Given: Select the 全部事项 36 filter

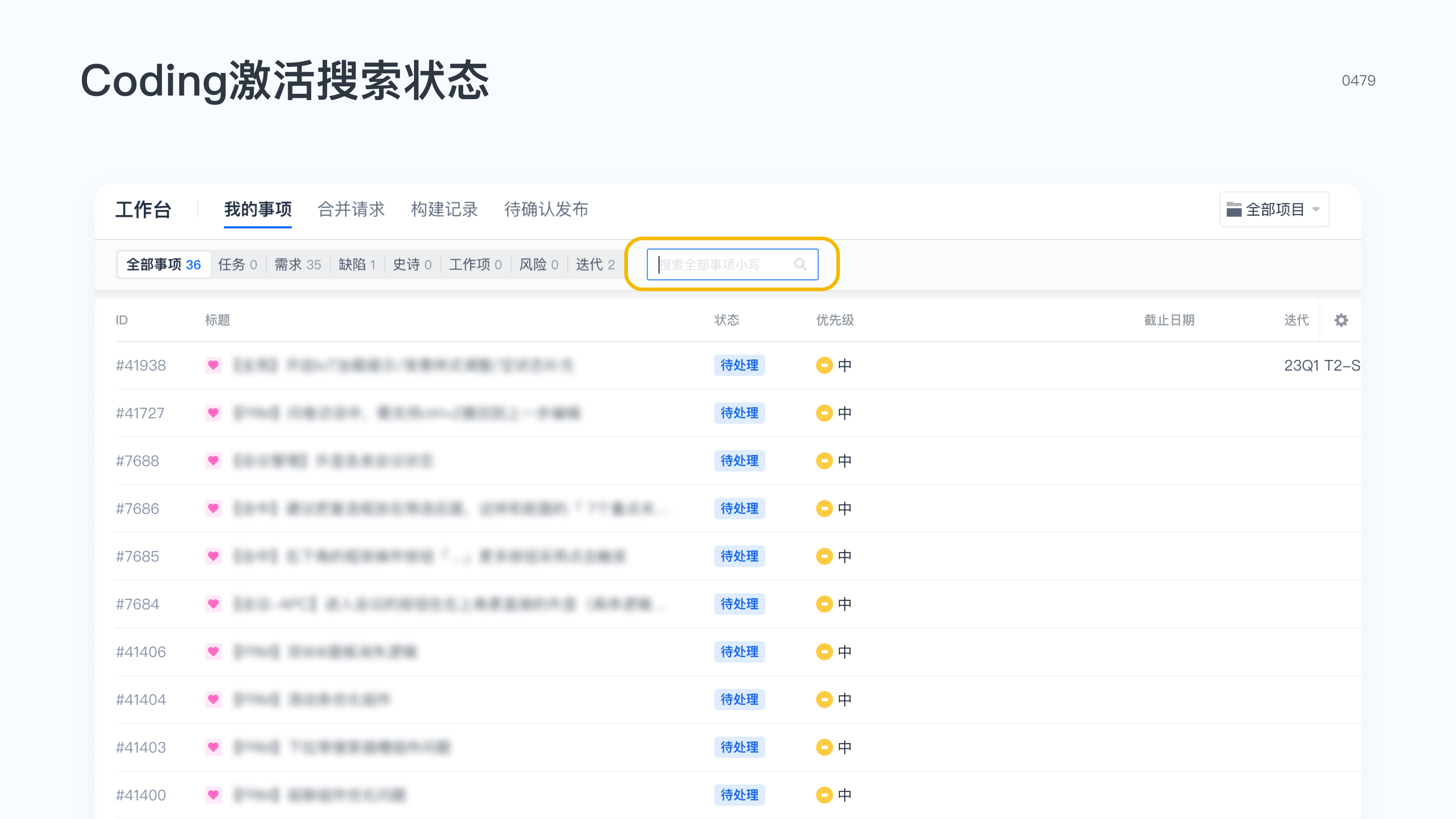Looking at the screenshot, I should (x=164, y=264).
